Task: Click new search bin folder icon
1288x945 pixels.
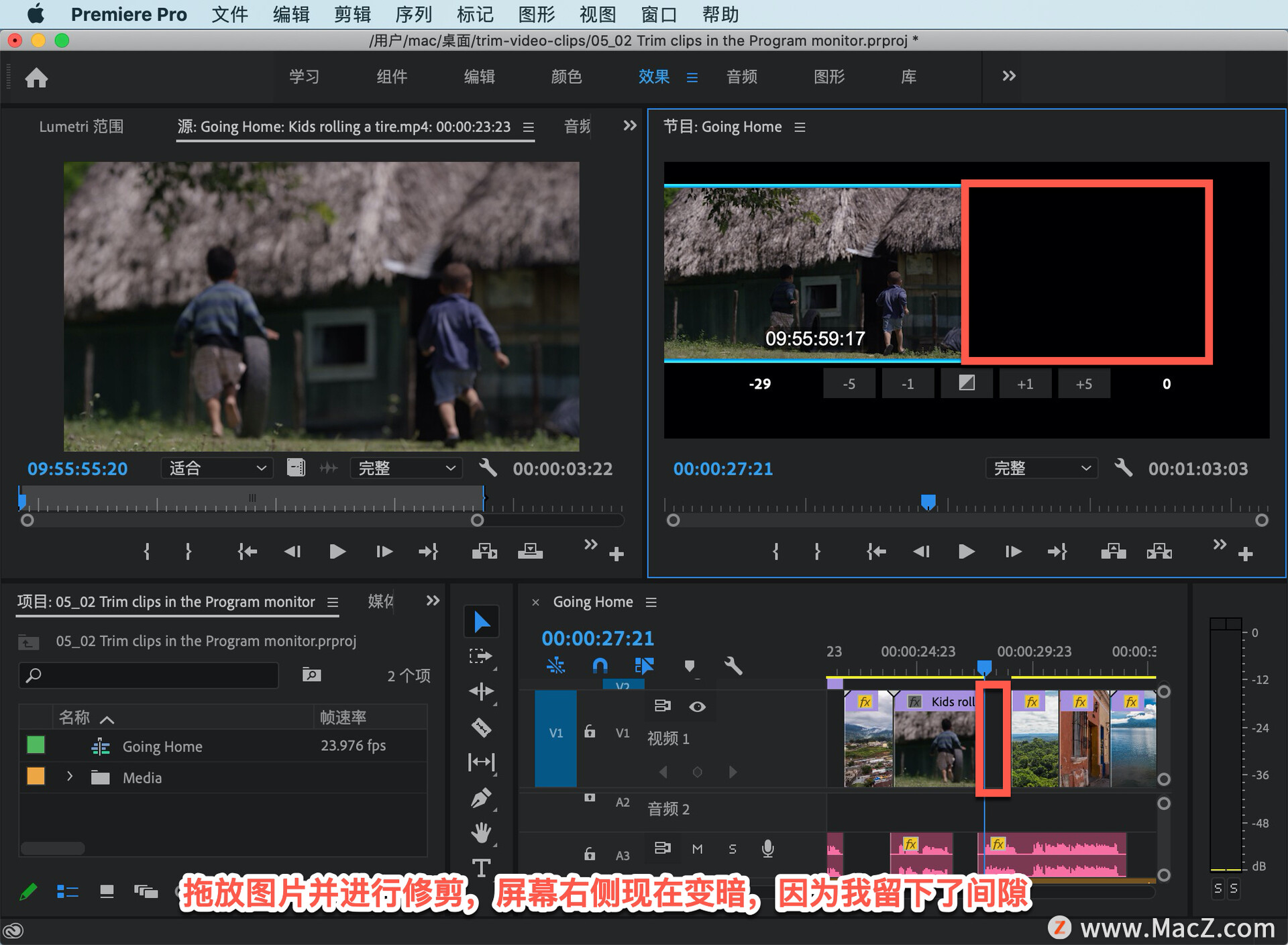Action: tap(311, 675)
